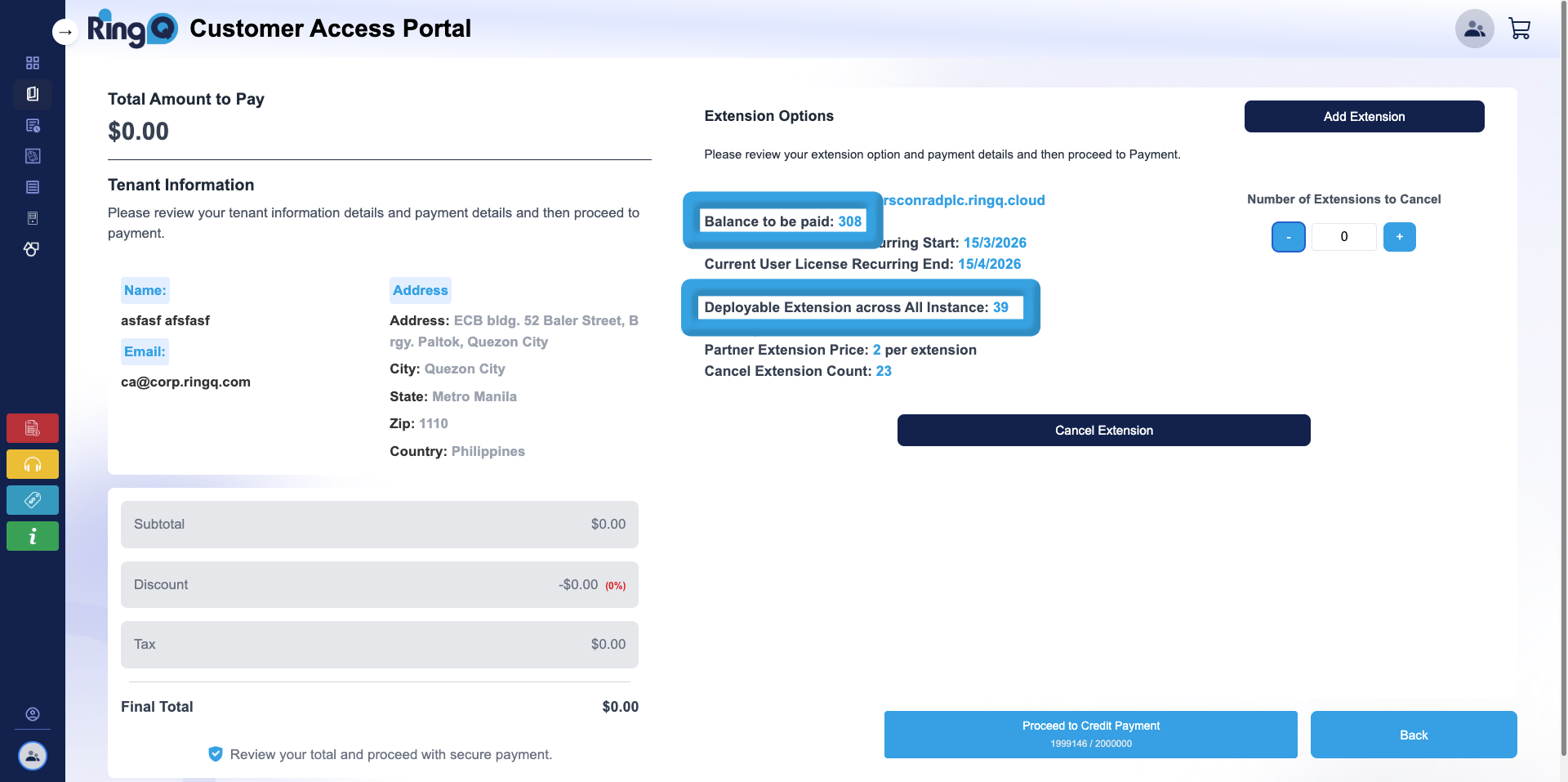Click the user avatar at top right
The height and width of the screenshot is (782, 1568).
pos(1474,29)
